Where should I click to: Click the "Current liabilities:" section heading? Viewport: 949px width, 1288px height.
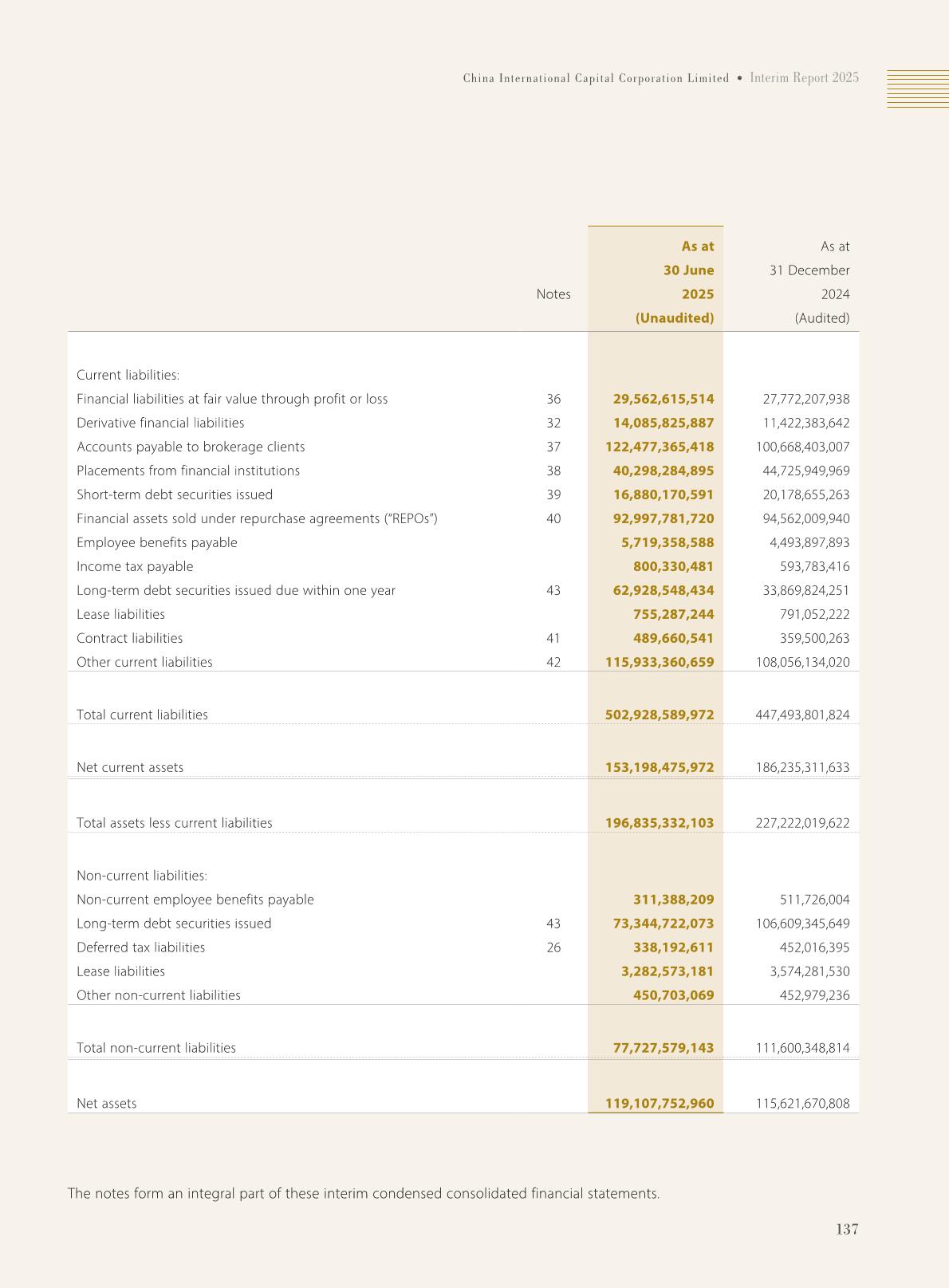pos(128,375)
